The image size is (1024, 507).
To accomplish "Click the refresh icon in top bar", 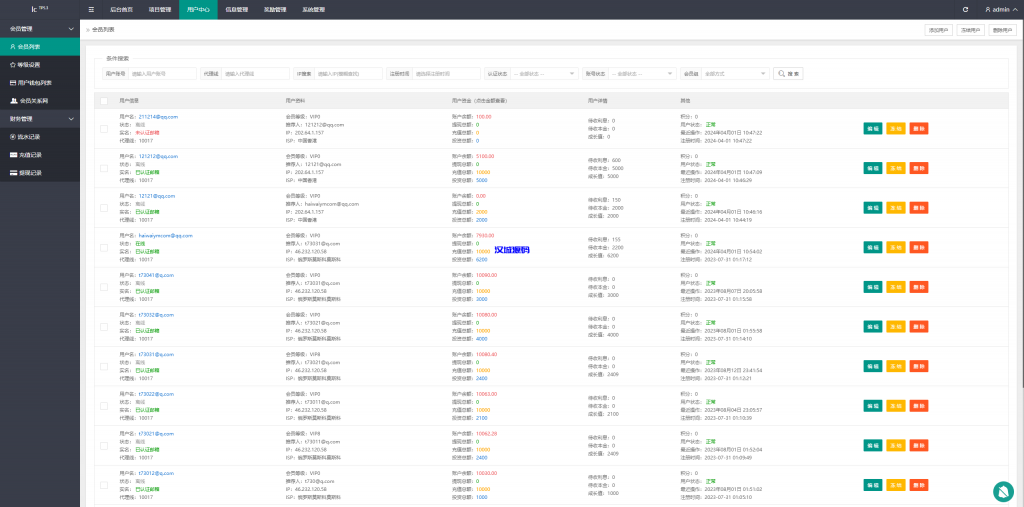I will pyautogui.click(x=965, y=9).
